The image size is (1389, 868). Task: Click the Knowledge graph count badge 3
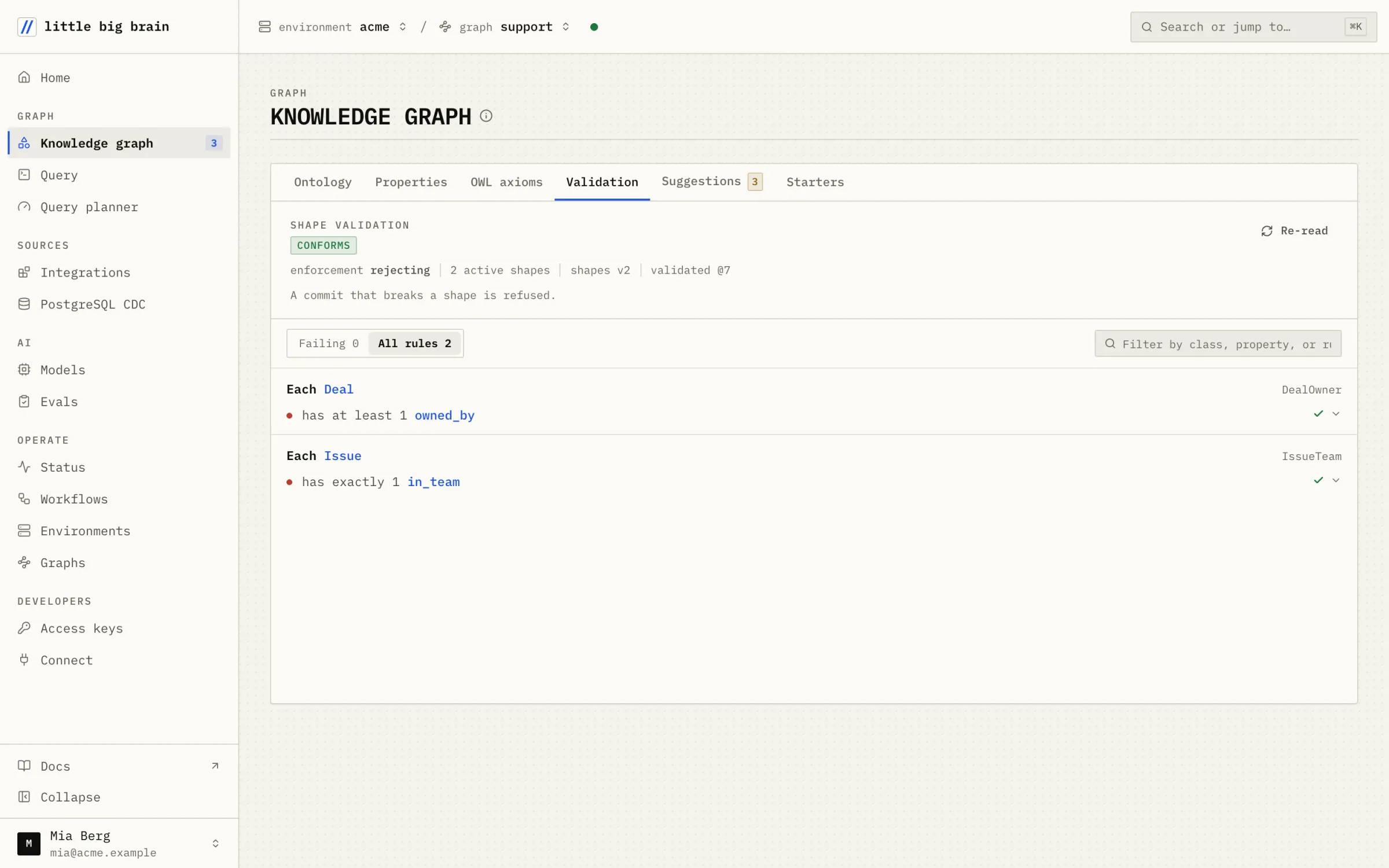(x=214, y=143)
